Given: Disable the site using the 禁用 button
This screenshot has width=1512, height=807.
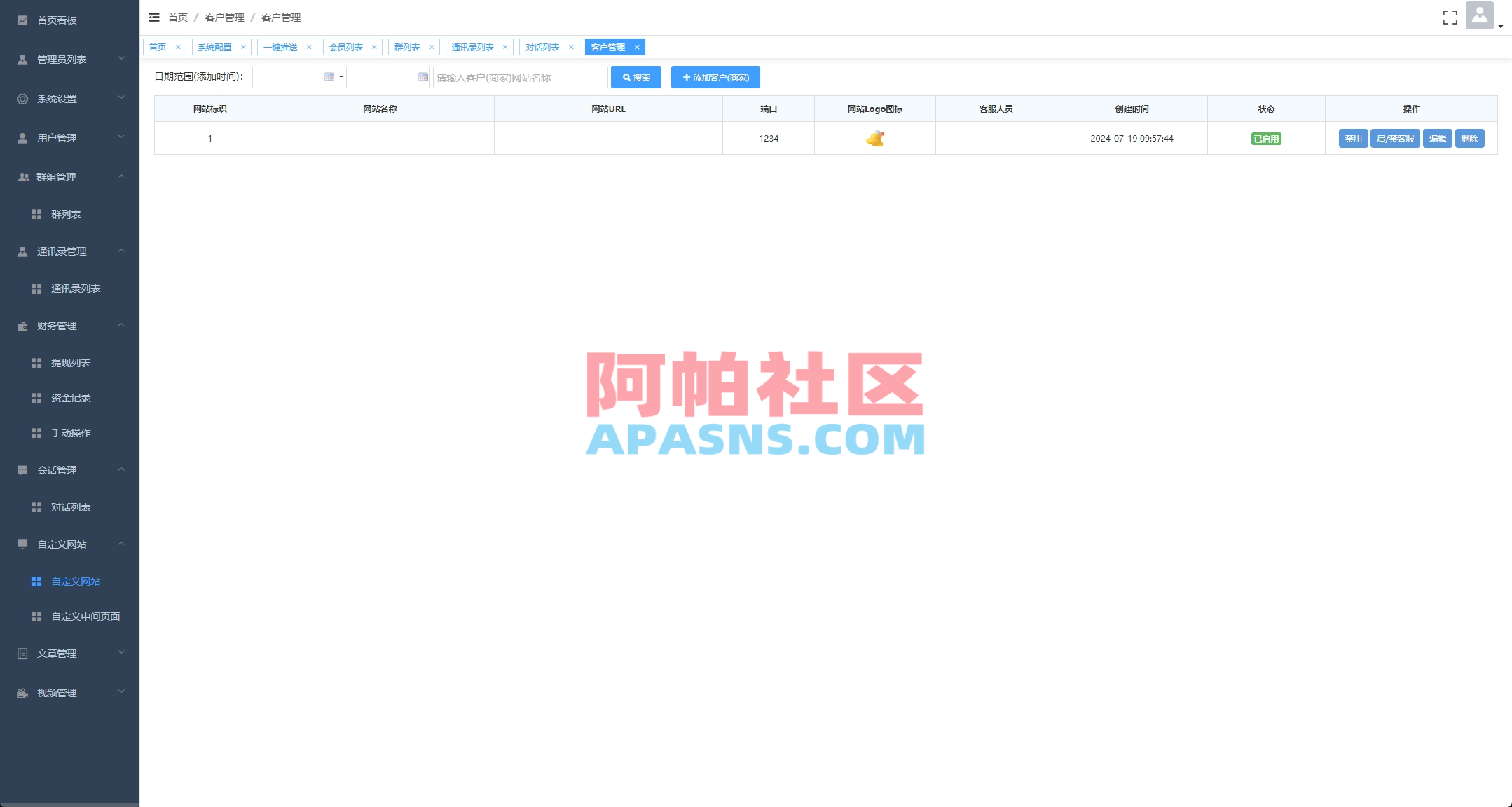Looking at the screenshot, I should pyautogui.click(x=1354, y=138).
